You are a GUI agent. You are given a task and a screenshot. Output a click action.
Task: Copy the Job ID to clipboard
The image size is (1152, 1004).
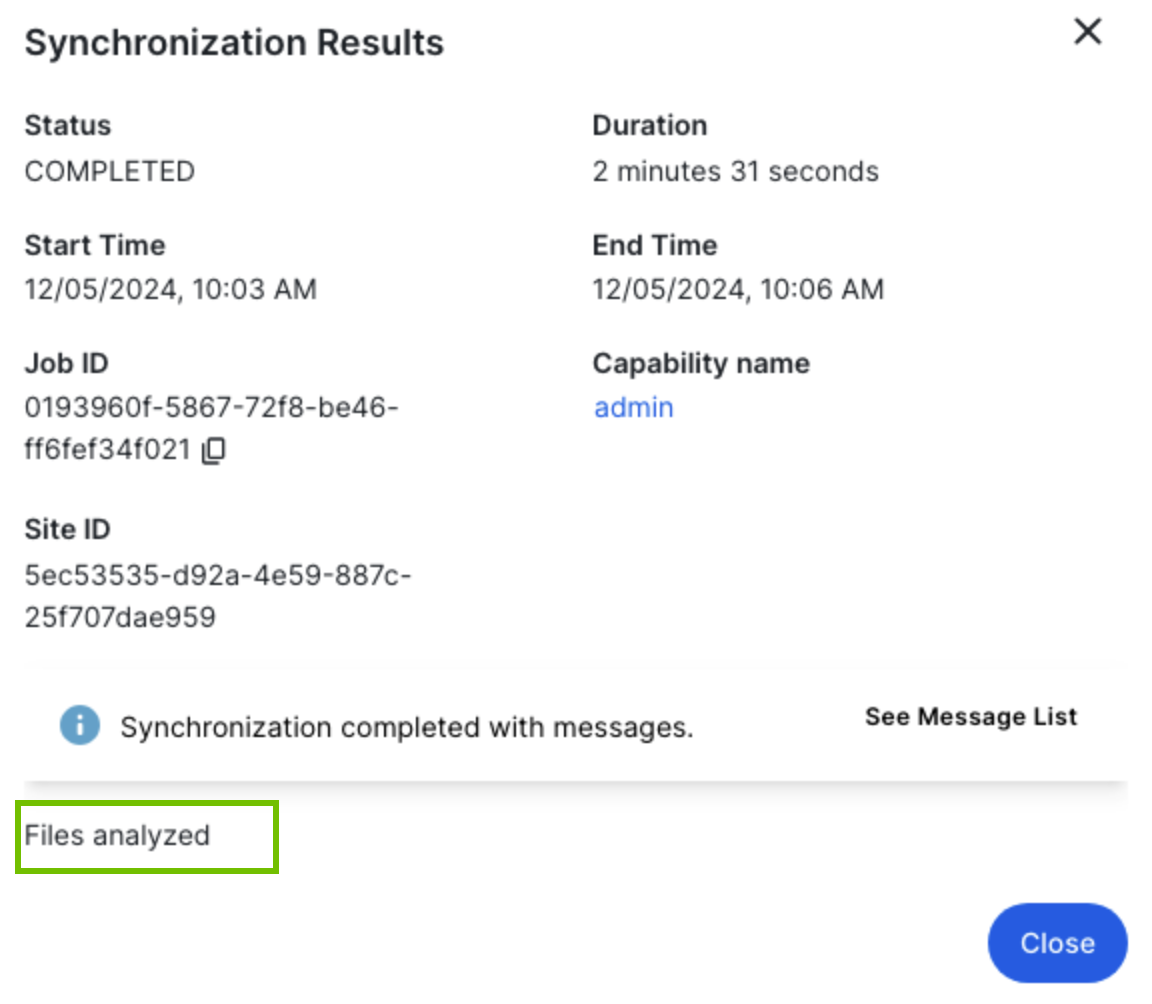click(x=213, y=452)
